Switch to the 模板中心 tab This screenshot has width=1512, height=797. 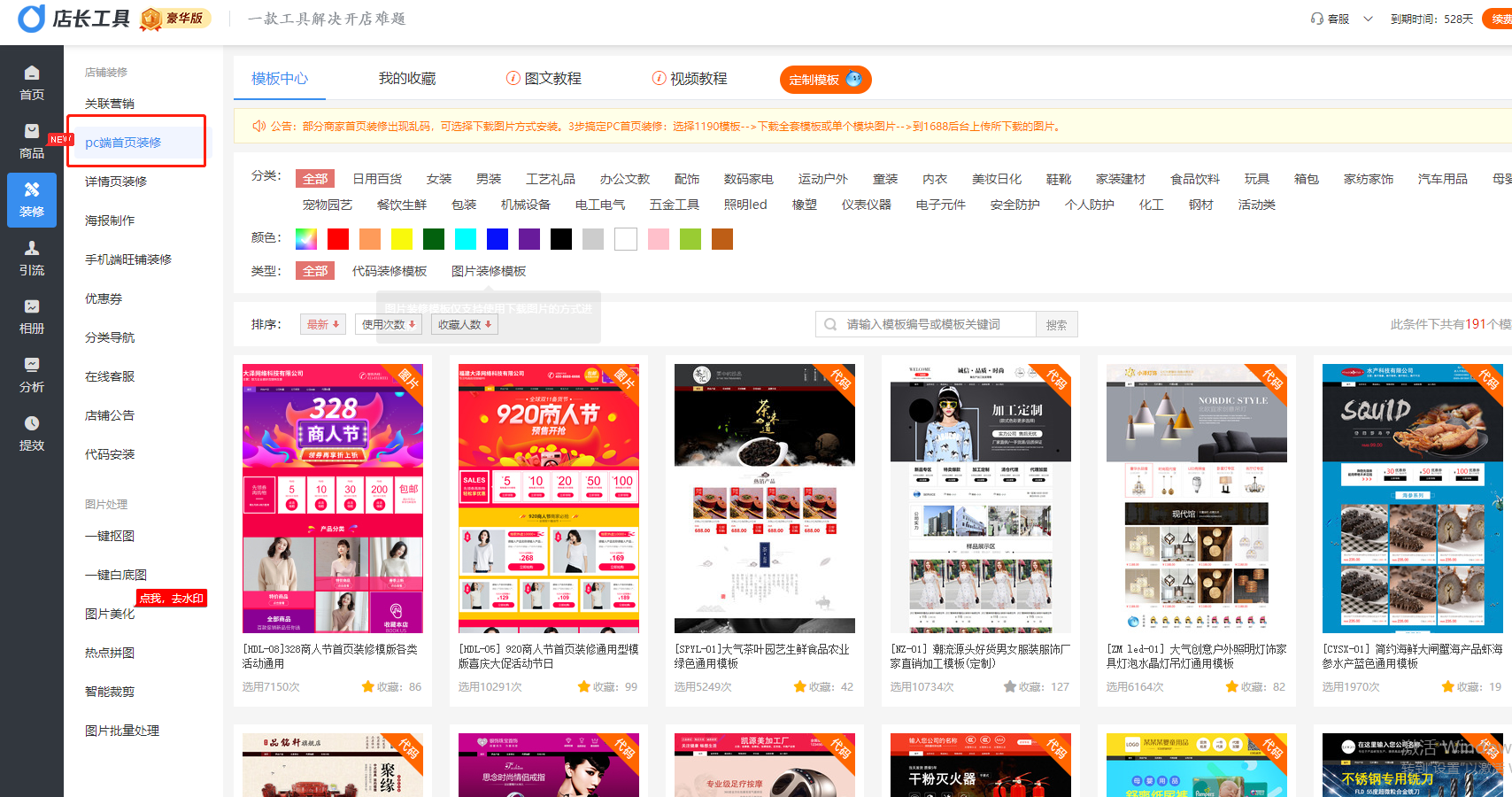click(x=280, y=79)
